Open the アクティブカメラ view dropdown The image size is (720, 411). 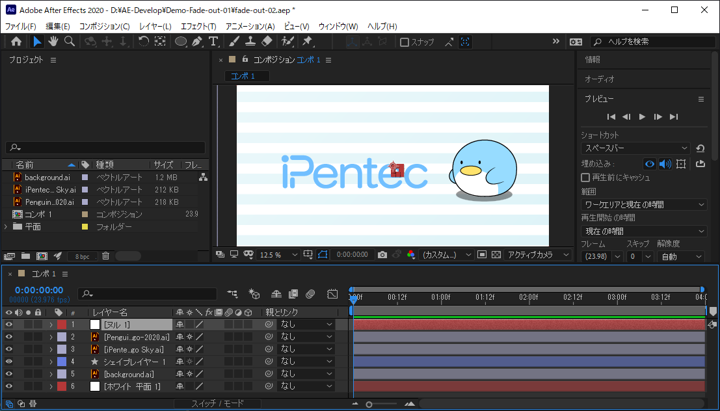(x=538, y=255)
